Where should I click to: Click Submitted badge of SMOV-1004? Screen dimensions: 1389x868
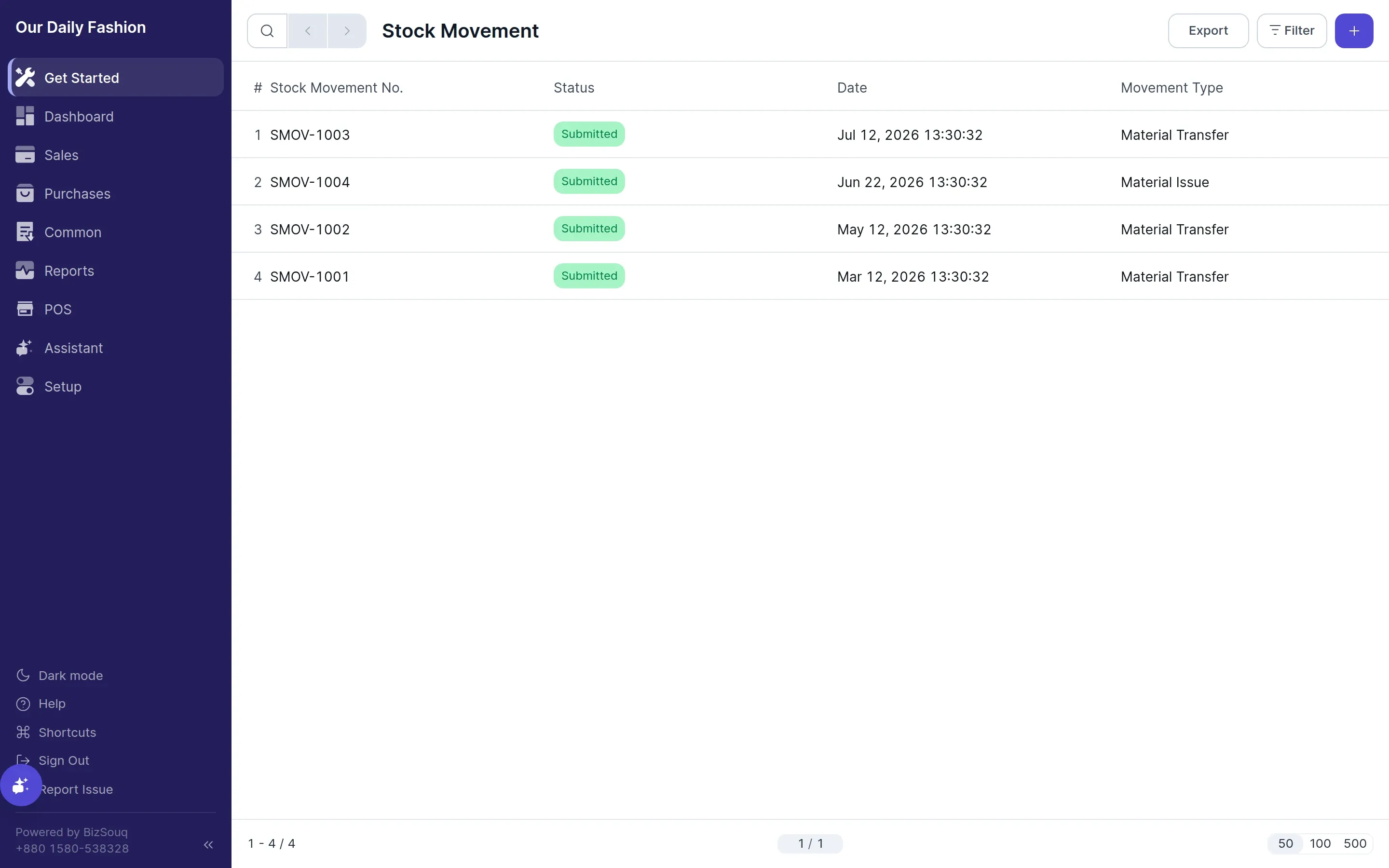click(x=589, y=181)
